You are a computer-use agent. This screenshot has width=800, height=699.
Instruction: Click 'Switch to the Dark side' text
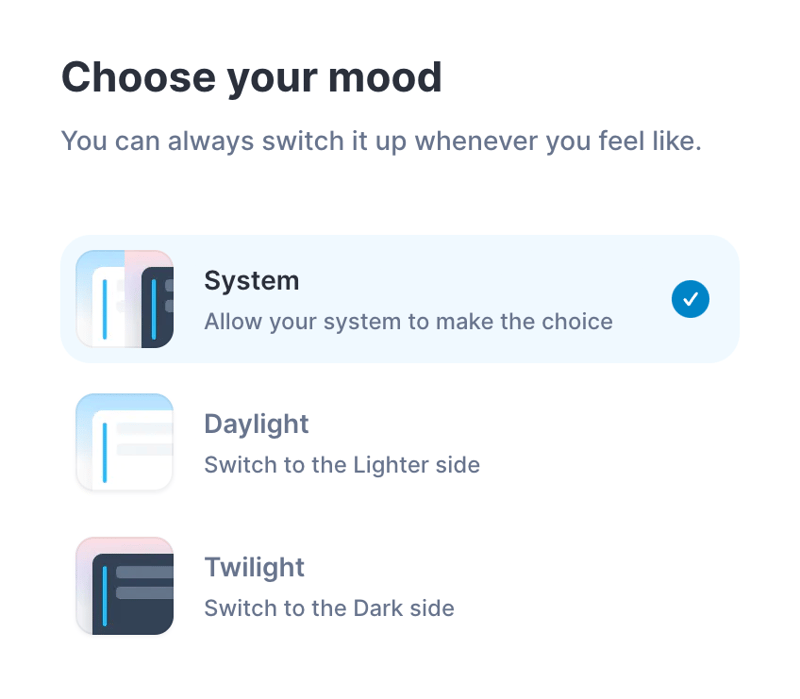click(x=329, y=608)
